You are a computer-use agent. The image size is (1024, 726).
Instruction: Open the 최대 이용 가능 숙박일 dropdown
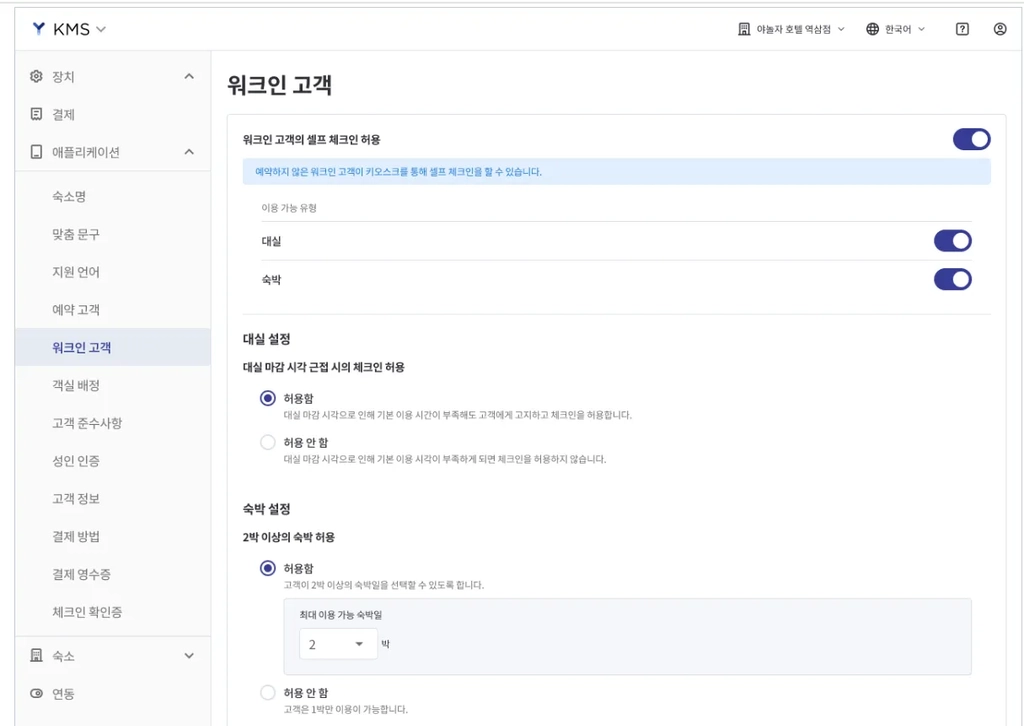click(x=338, y=644)
